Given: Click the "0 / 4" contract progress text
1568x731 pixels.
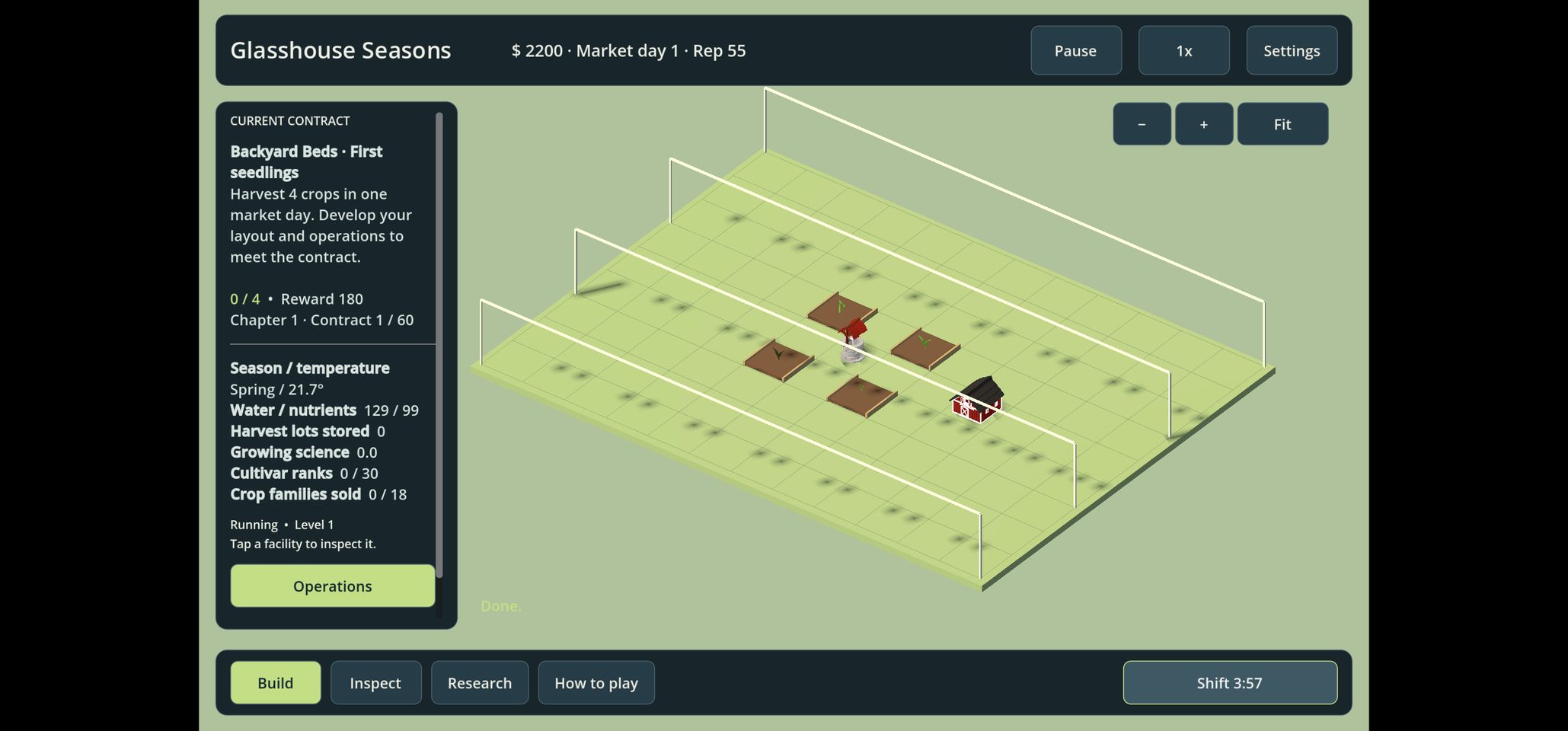Looking at the screenshot, I should point(245,298).
